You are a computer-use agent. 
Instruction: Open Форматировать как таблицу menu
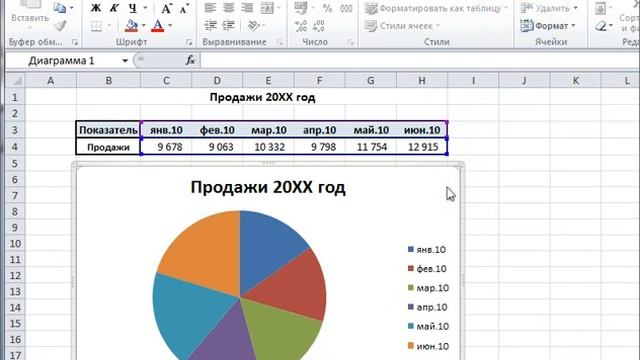point(436,8)
